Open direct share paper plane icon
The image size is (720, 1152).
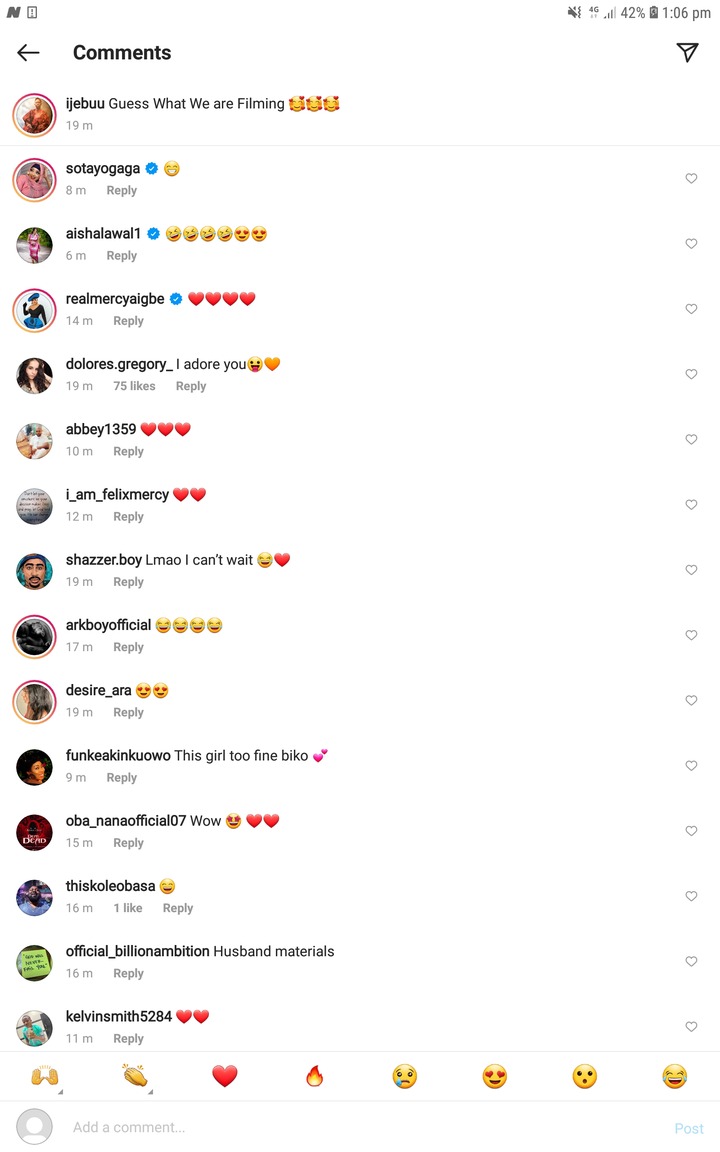pos(687,52)
